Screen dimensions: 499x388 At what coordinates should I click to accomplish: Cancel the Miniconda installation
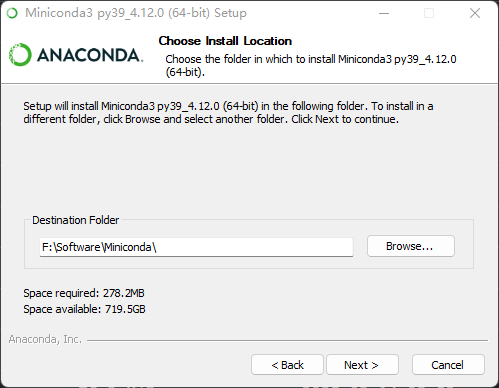pos(448,365)
